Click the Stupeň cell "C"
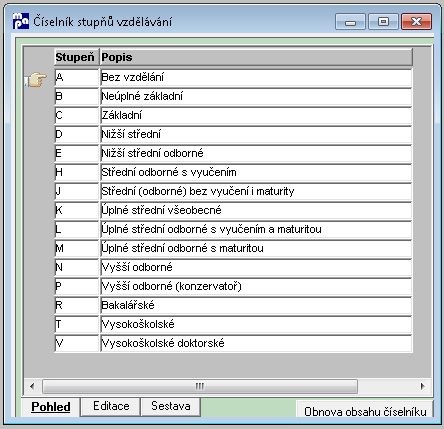Image resolution: width=444 pixels, height=429 pixels. point(76,116)
